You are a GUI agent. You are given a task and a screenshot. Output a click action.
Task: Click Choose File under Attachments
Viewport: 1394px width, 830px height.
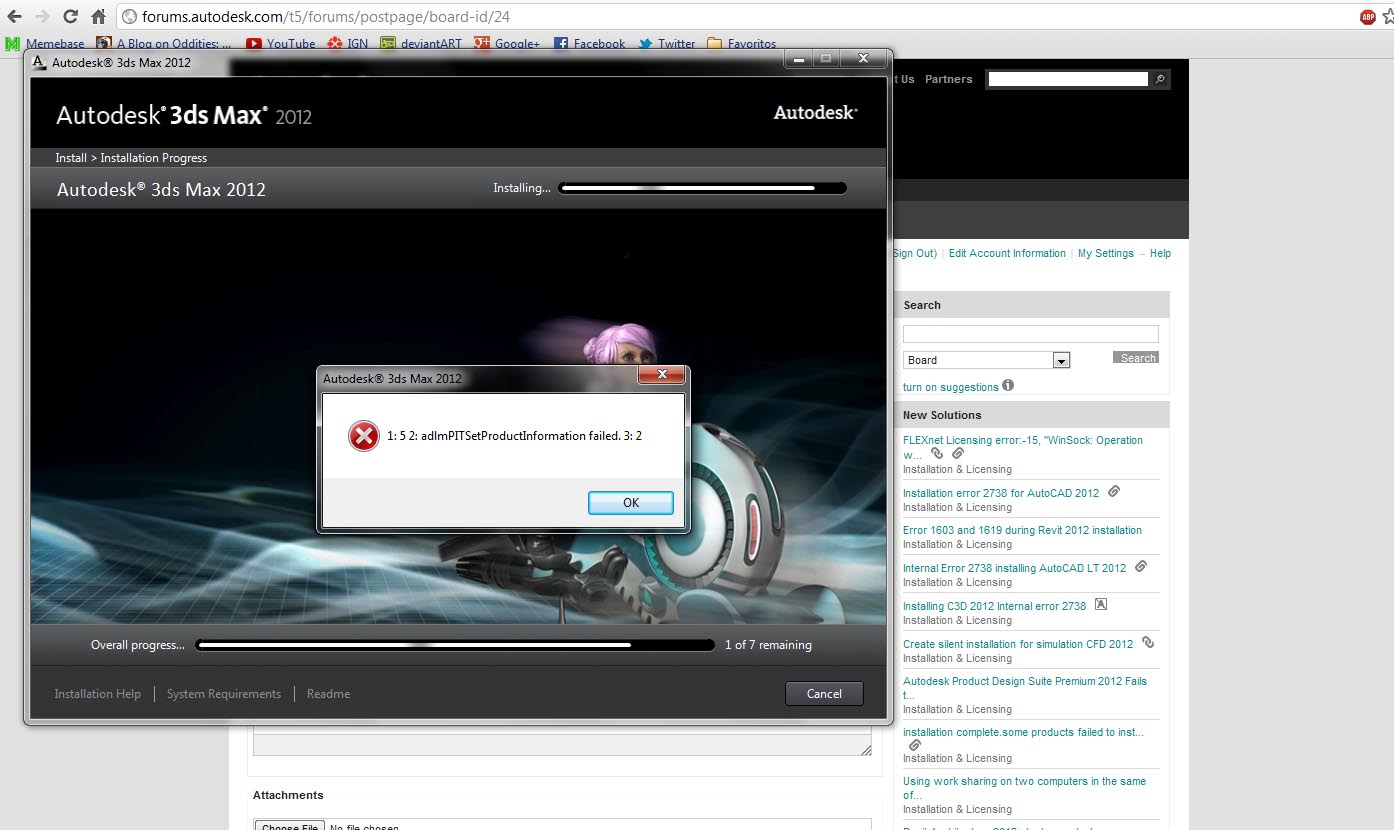point(289,825)
